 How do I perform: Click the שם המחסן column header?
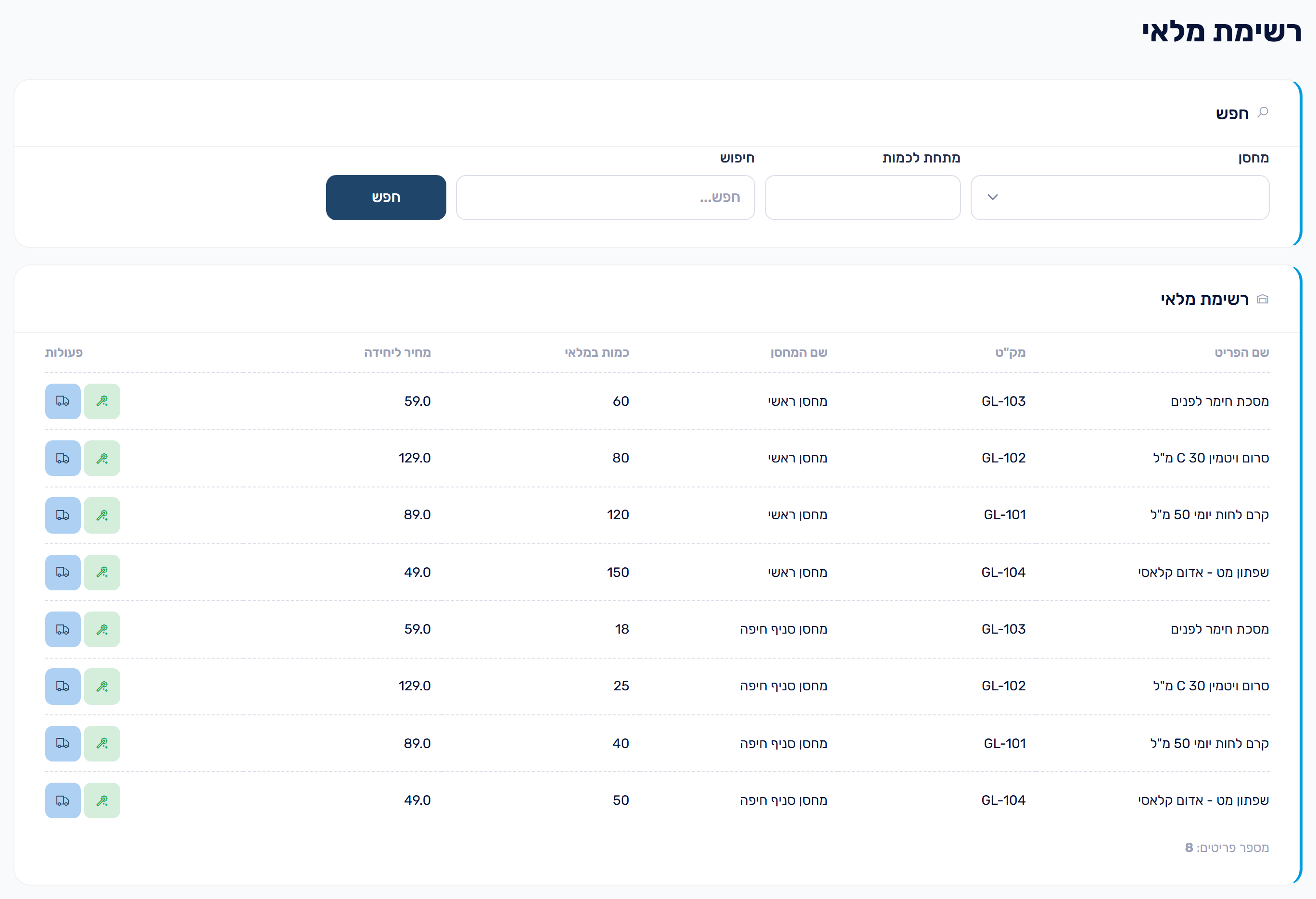pyautogui.click(x=799, y=353)
